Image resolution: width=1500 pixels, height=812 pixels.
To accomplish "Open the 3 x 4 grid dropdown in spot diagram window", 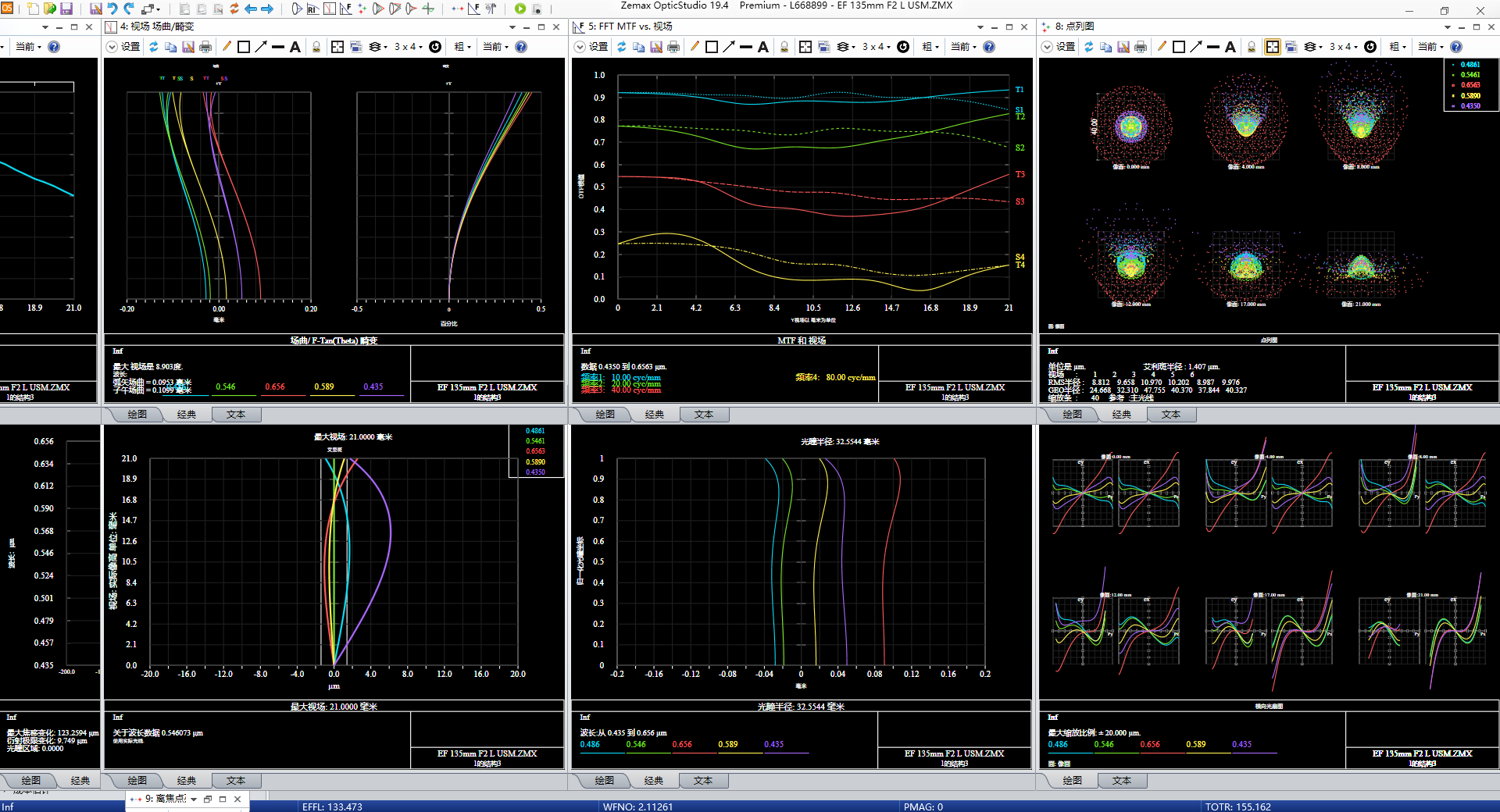I will point(1345,47).
